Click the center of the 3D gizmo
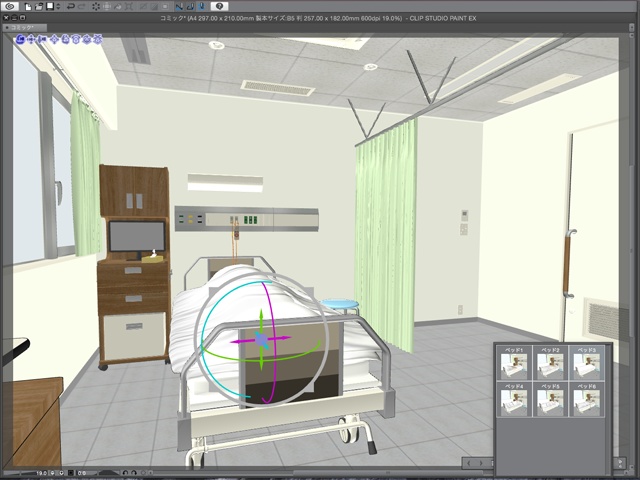The height and width of the screenshot is (480, 640). click(x=262, y=339)
